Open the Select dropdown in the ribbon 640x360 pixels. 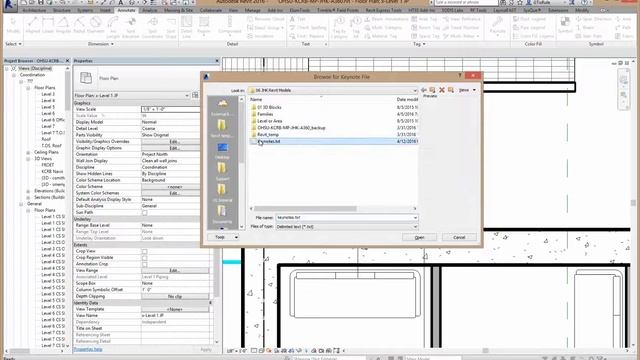point(13,44)
